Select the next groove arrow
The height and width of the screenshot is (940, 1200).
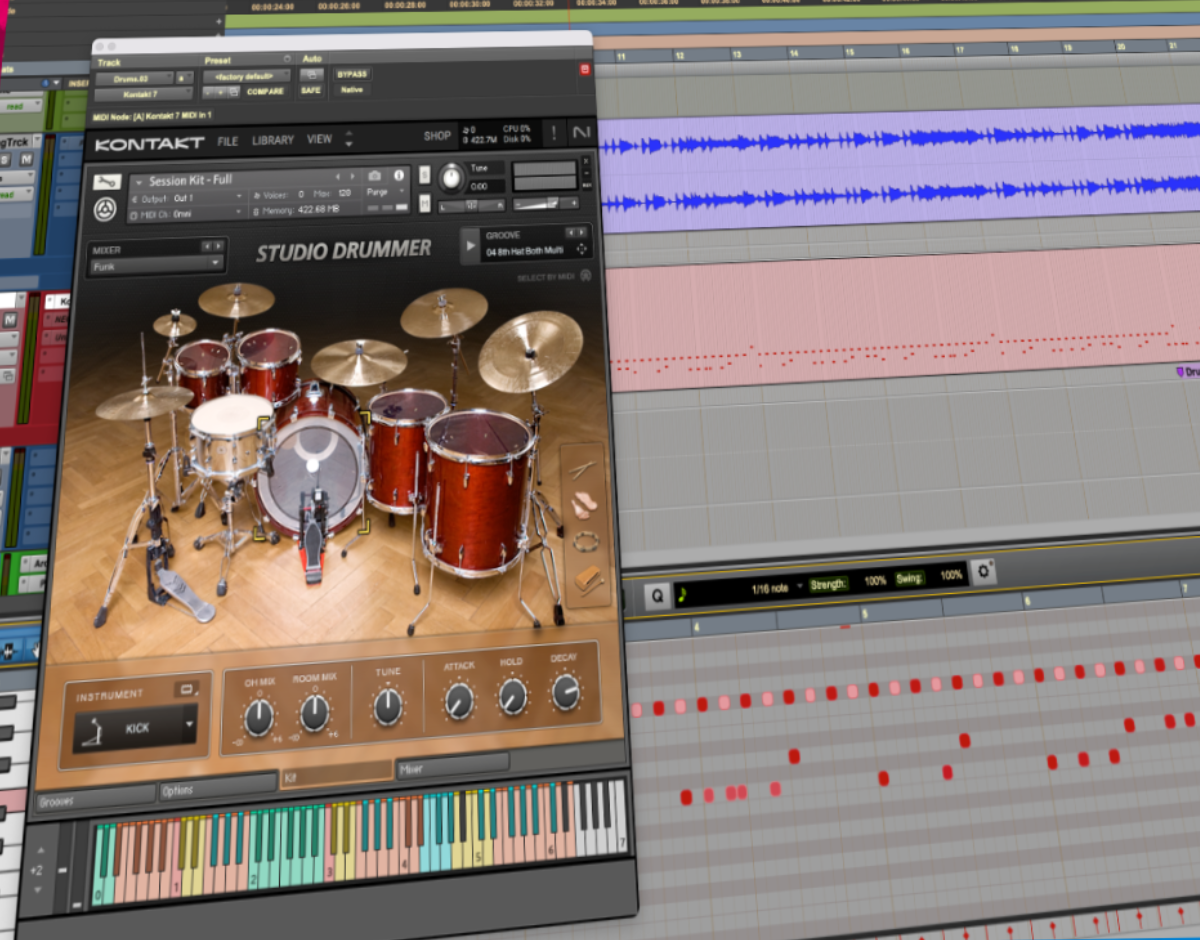pyautogui.click(x=583, y=233)
